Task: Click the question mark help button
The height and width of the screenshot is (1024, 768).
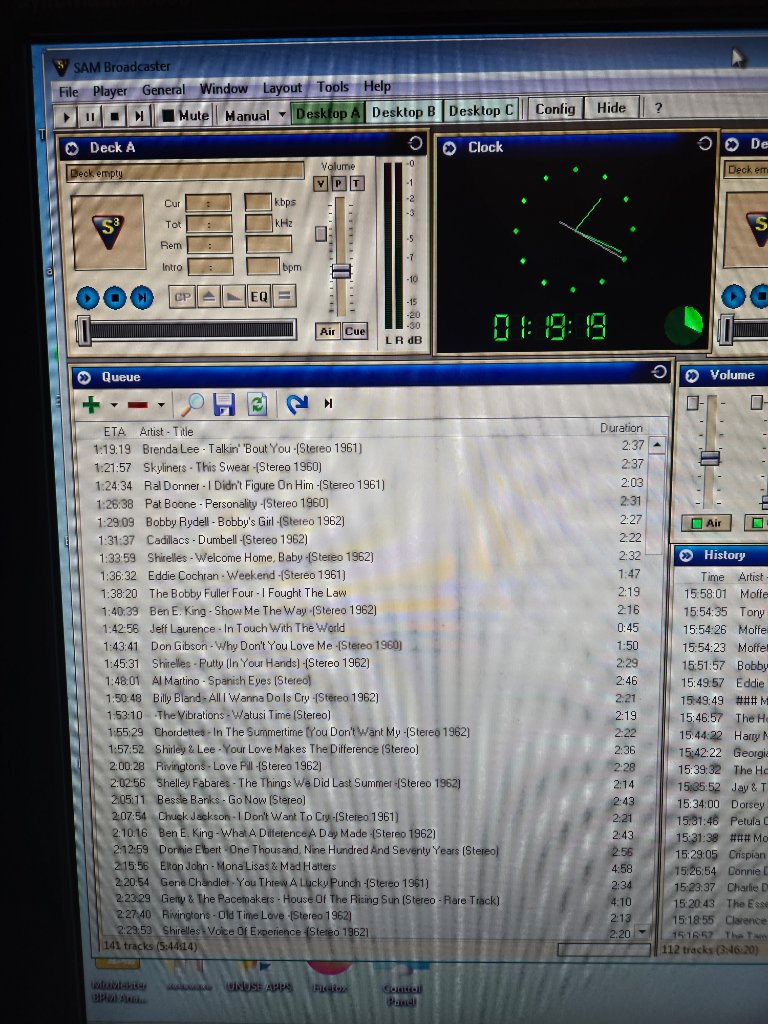Action: (x=658, y=108)
